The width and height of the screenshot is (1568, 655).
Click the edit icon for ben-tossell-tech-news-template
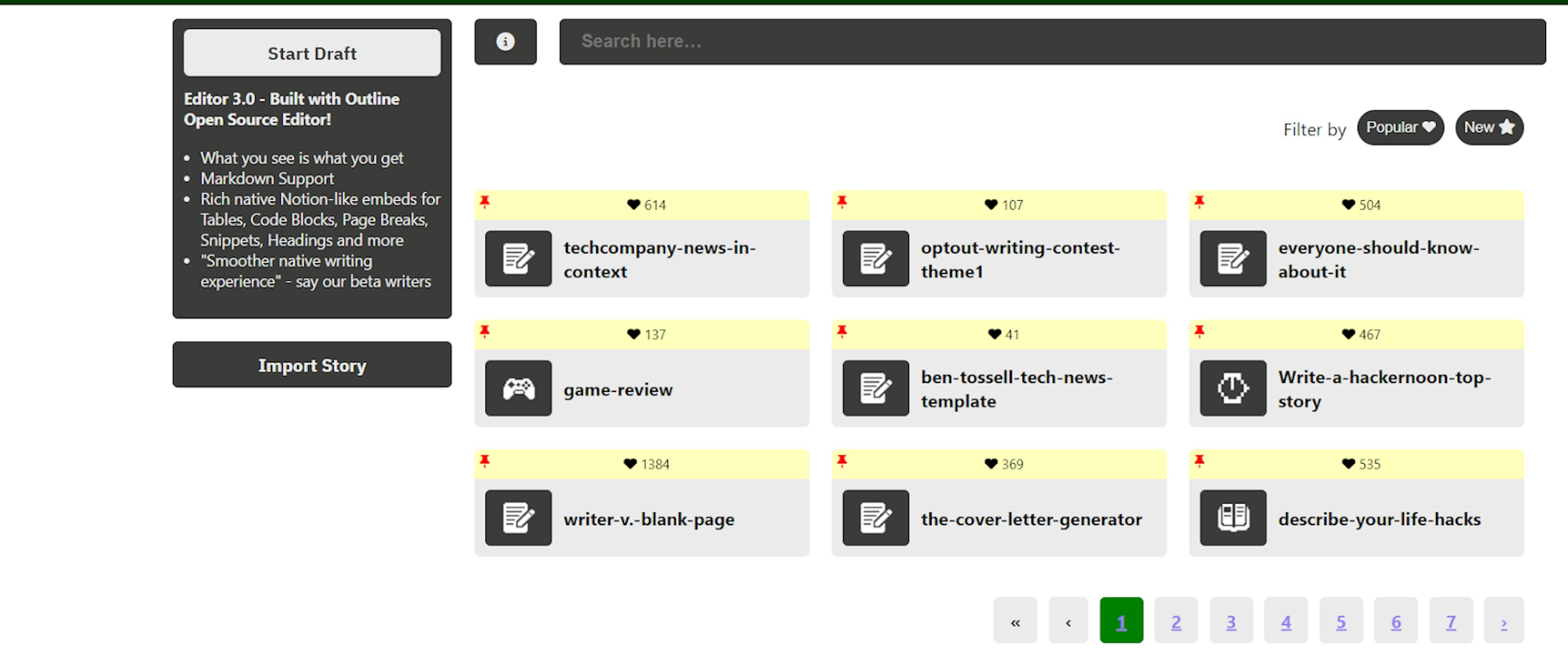[x=875, y=388]
